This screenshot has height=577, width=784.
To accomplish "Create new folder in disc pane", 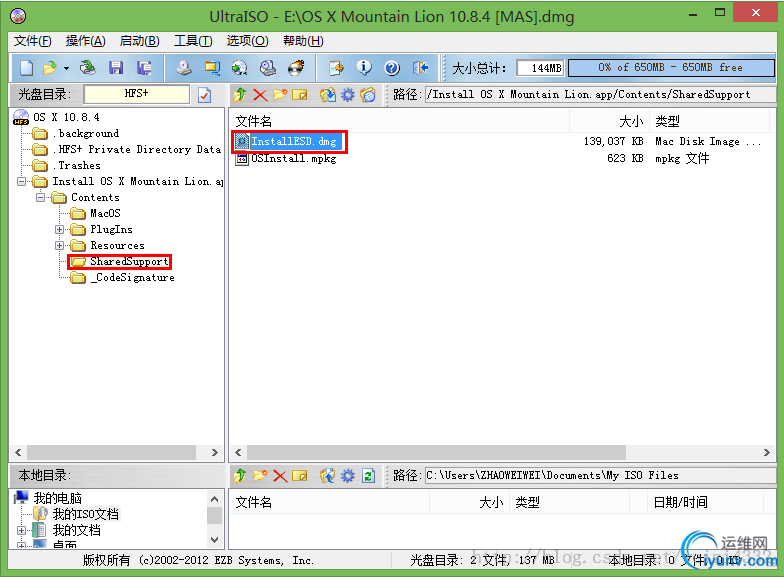I will tap(280, 94).
